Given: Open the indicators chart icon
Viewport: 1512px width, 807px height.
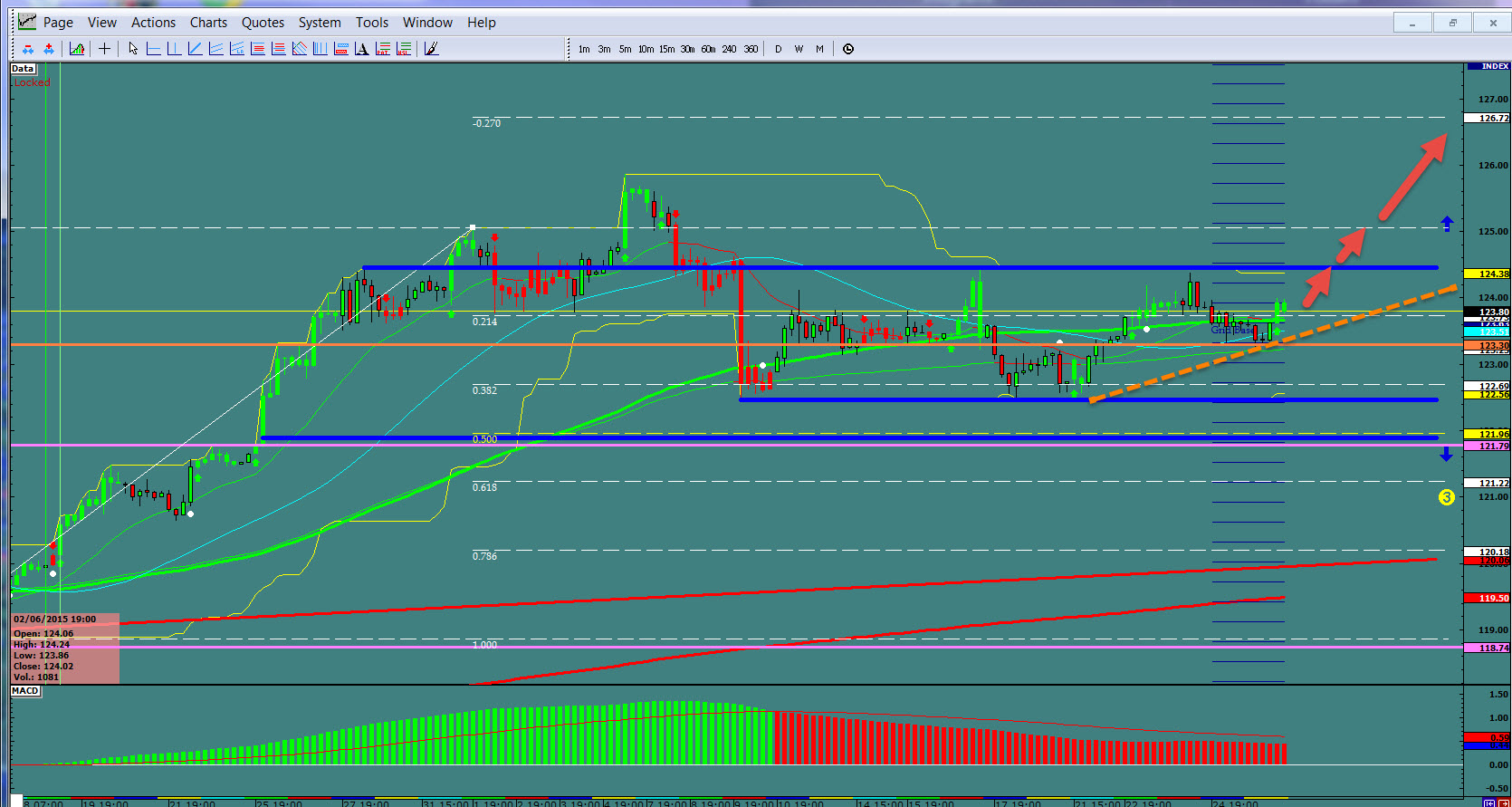Looking at the screenshot, I should [x=77, y=49].
